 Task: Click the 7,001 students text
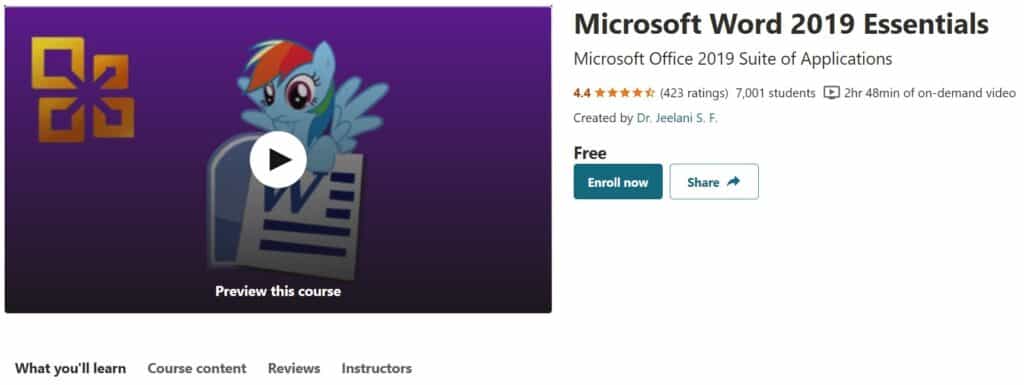pos(775,93)
